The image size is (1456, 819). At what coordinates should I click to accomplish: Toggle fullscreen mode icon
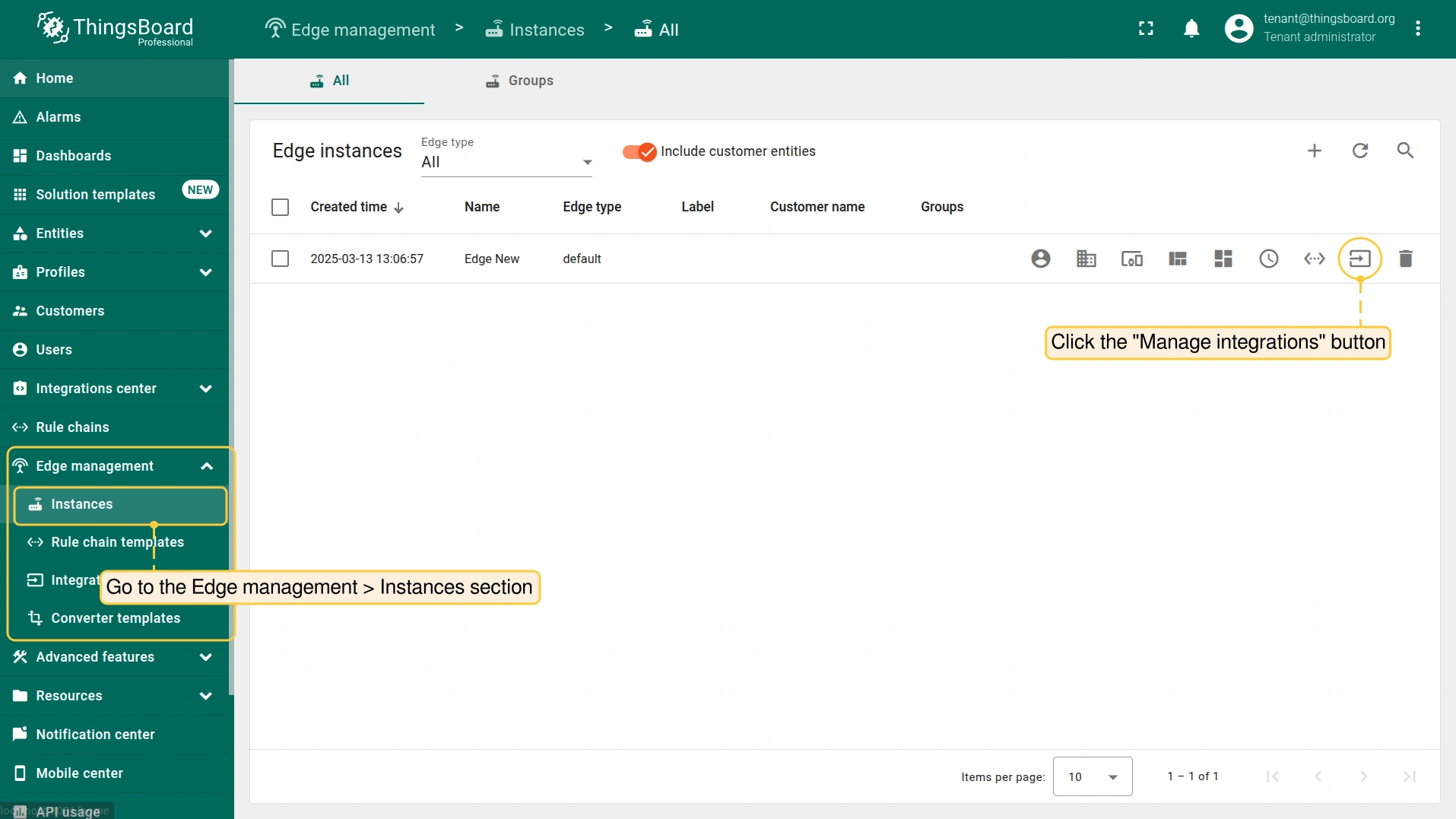(1146, 29)
